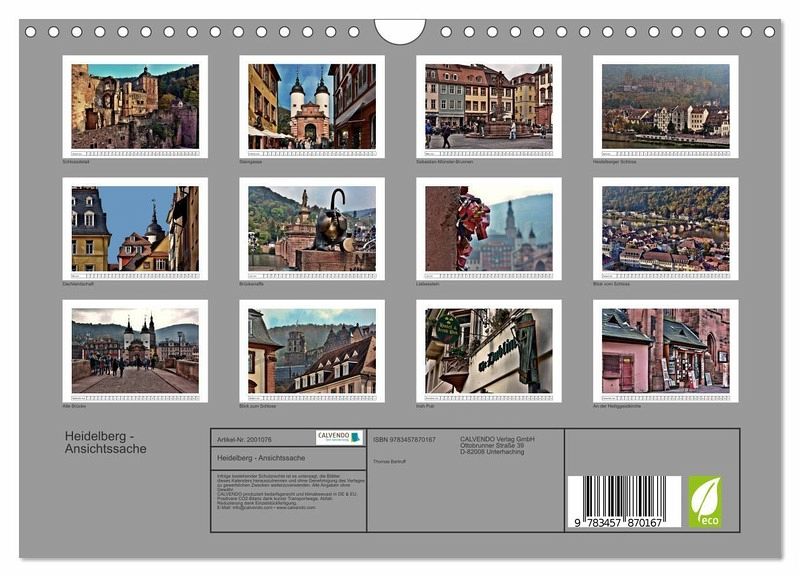Select the Liebesstein love locks thumbnail
This screenshot has width=800, height=577.
pyautogui.click(x=489, y=228)
